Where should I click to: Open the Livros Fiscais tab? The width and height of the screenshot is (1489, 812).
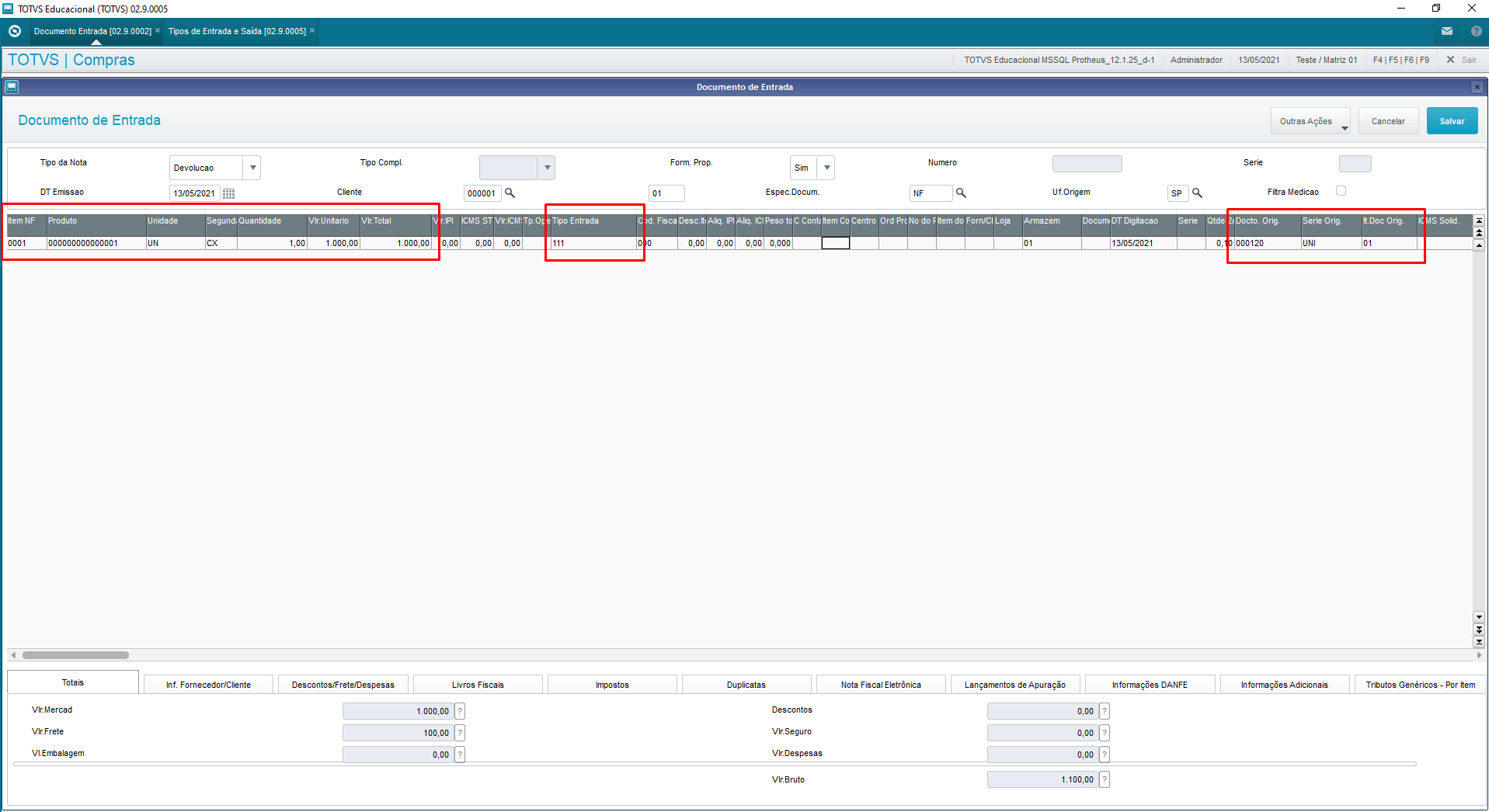tap(478, 685)
